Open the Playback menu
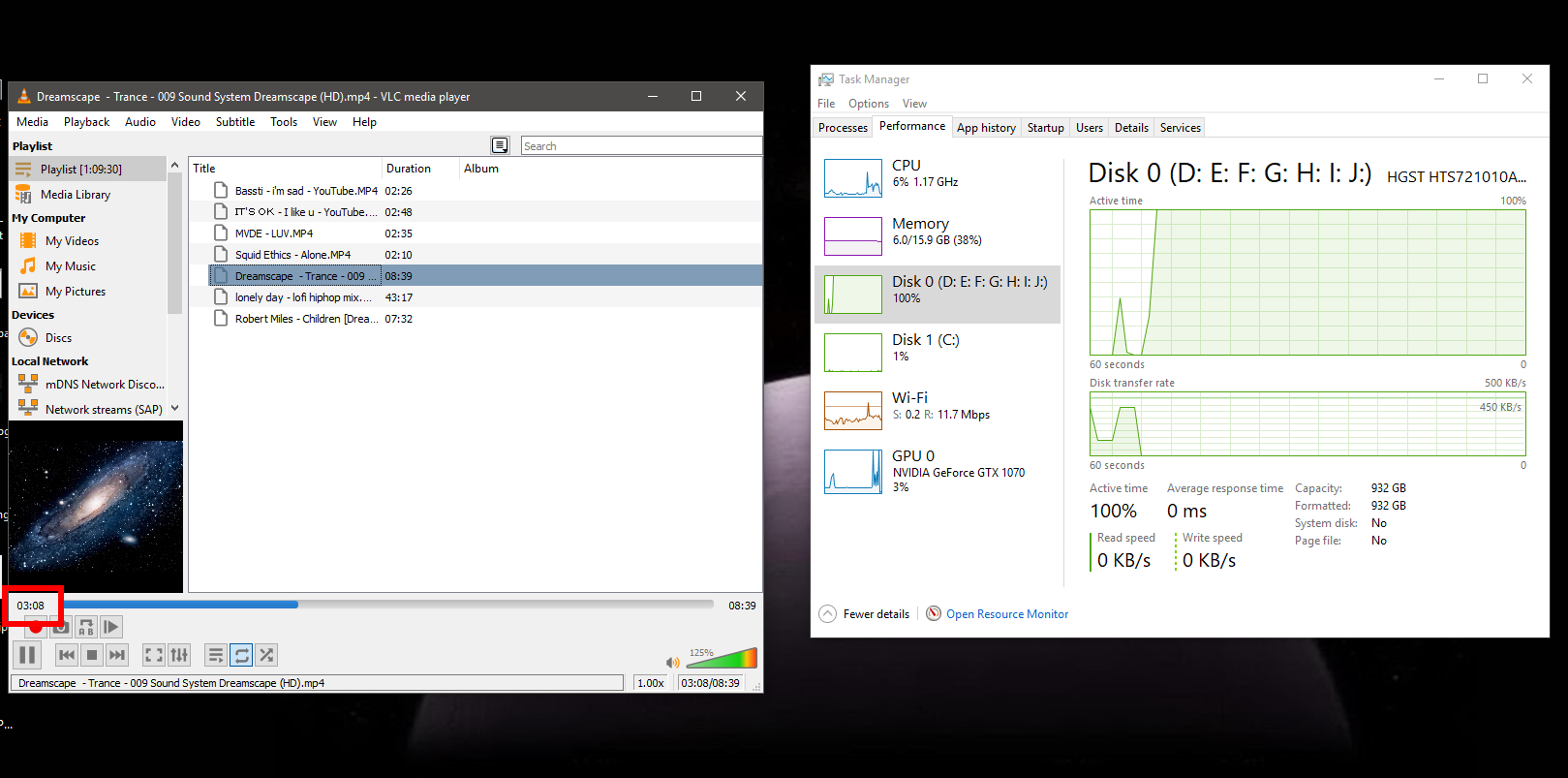 tap(86, 122)
